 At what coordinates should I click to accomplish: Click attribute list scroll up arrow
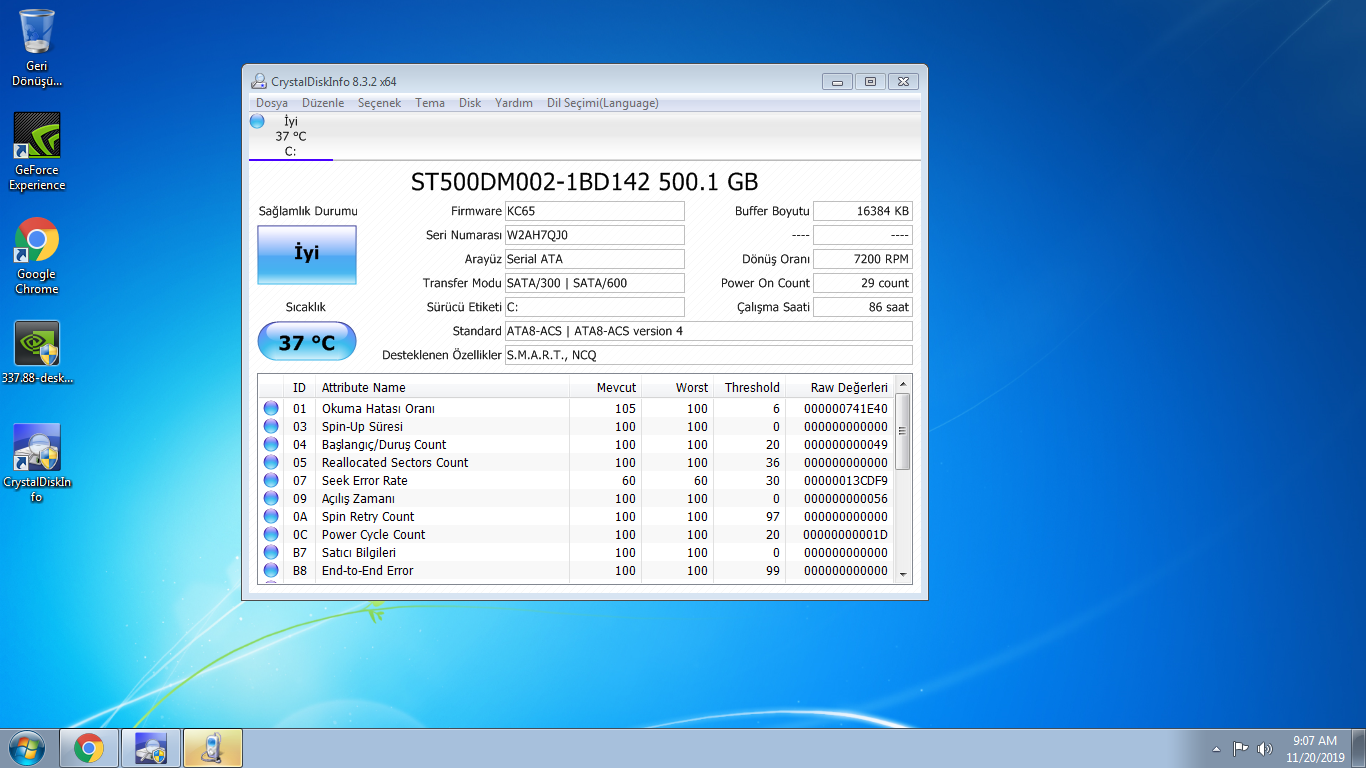[x=903, y=384]
